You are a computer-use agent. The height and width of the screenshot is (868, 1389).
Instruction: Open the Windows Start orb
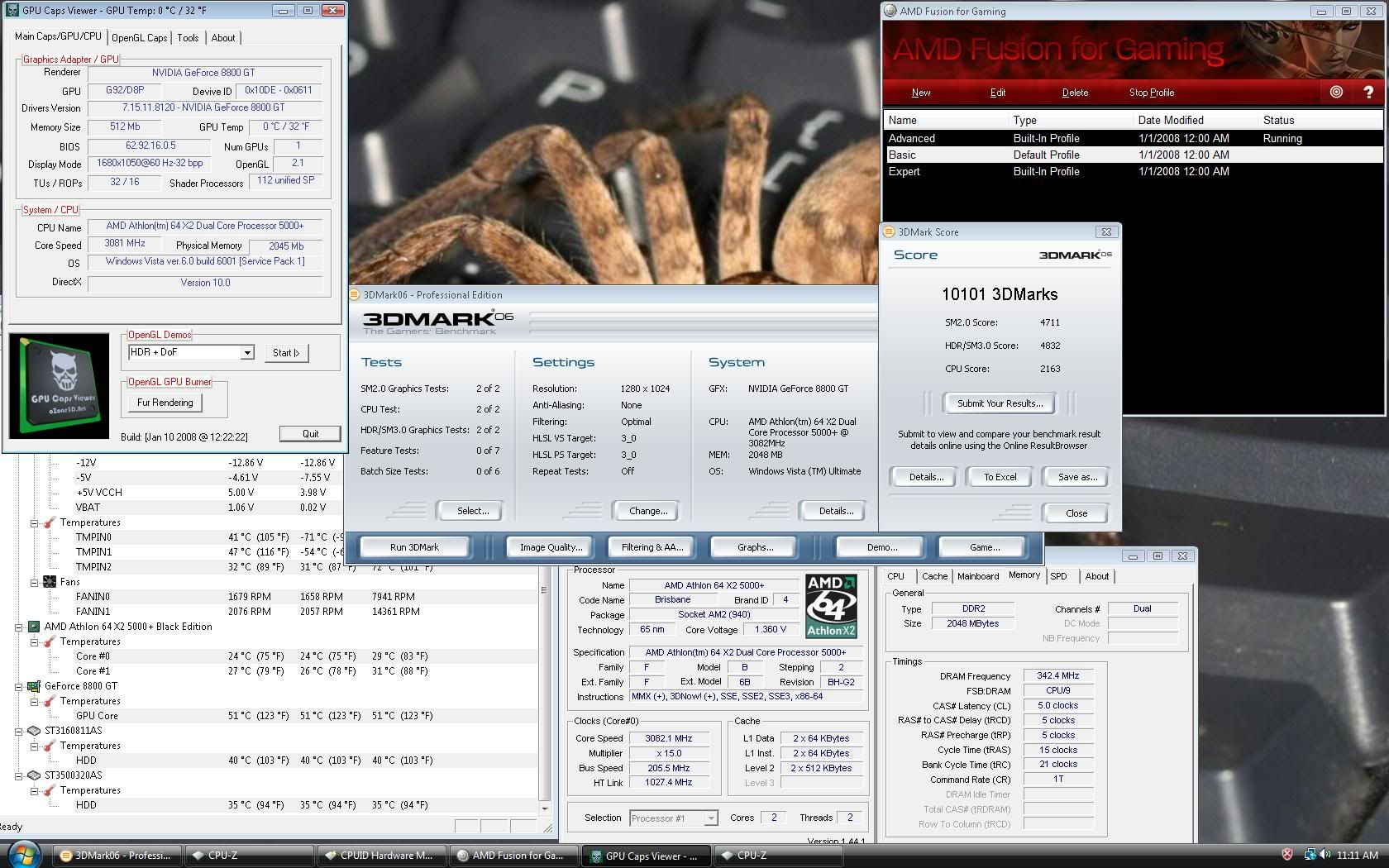[x=23, y=854]
